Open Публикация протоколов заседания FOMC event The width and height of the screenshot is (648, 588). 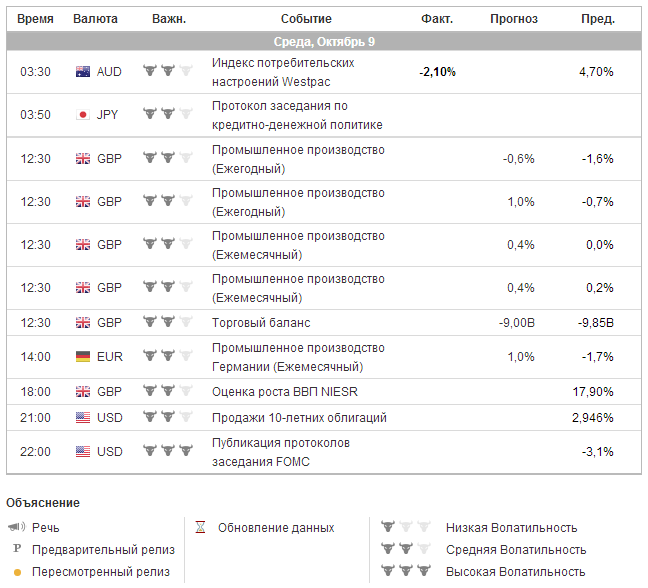click(x=281, y=452)
